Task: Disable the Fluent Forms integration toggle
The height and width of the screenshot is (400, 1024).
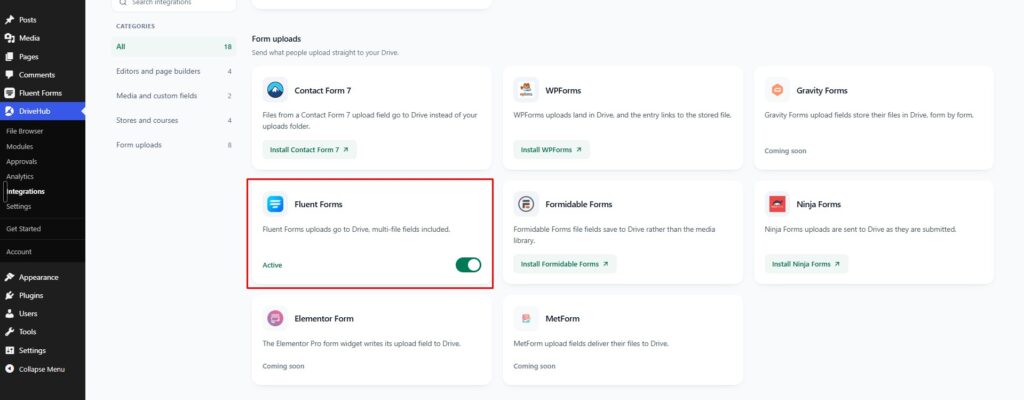Action: coord(468,265)
